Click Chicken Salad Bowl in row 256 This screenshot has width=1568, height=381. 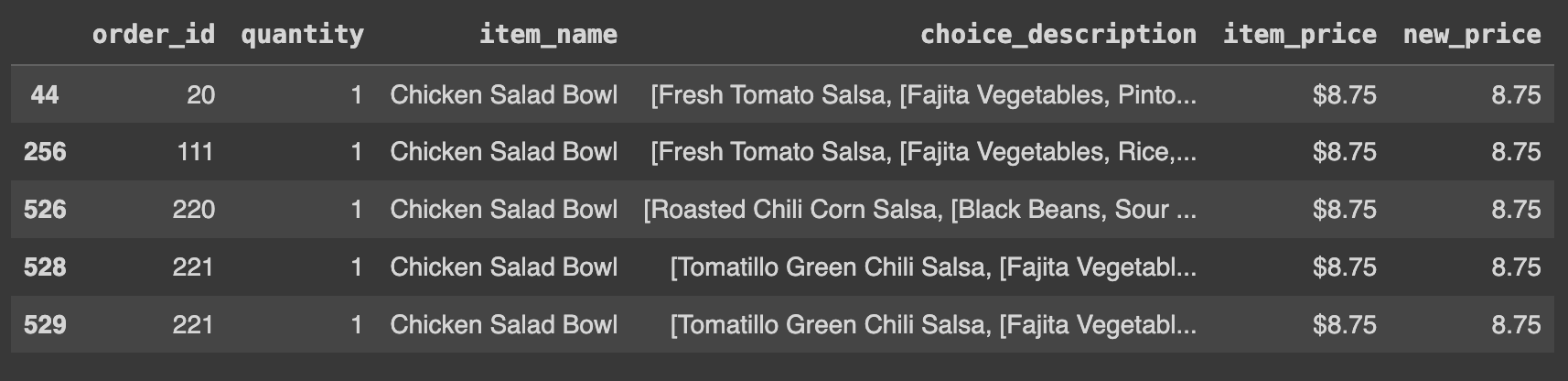point(503,151)
